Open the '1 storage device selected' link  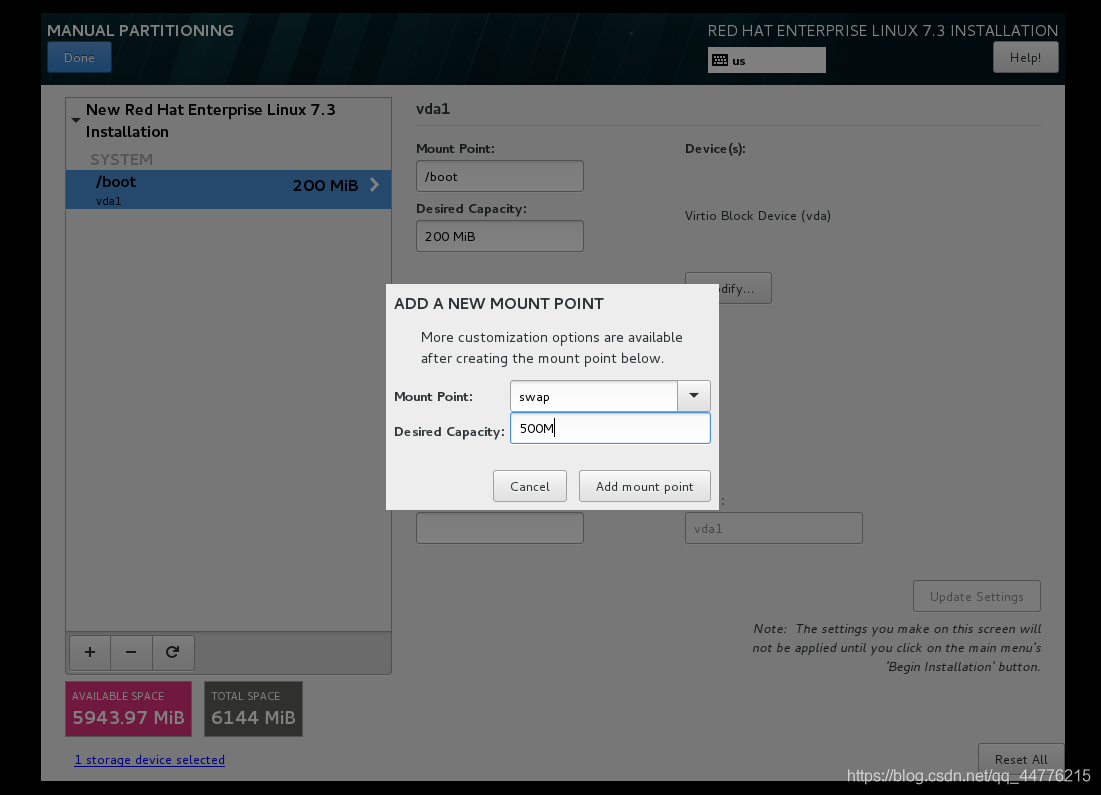pos(150,760)
